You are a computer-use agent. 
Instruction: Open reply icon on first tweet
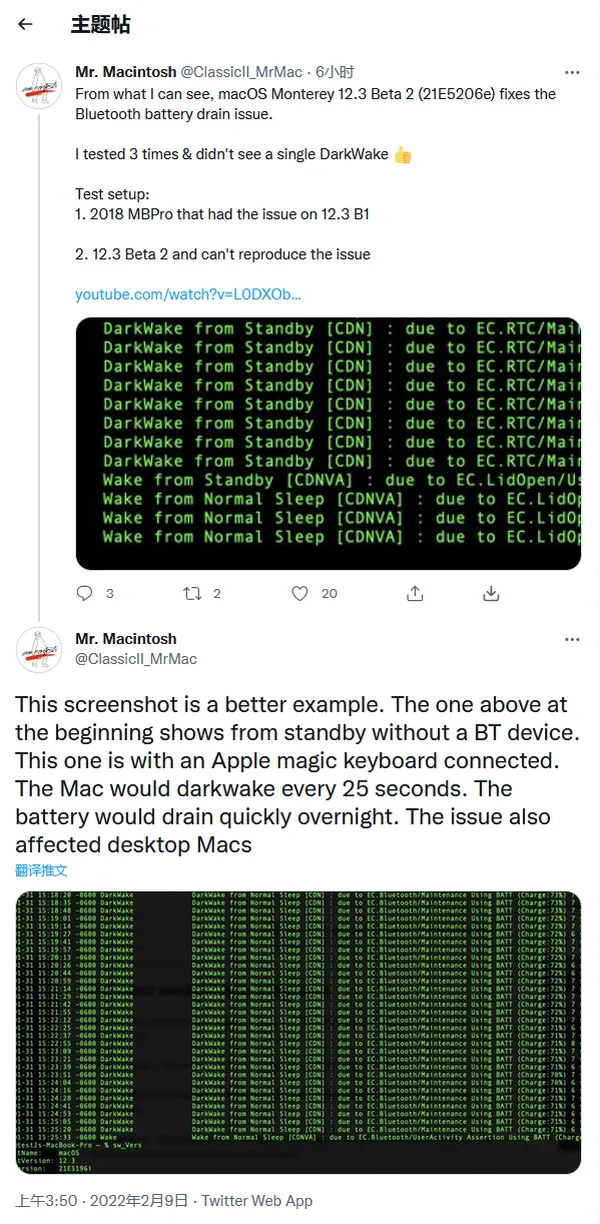point(85,593)
